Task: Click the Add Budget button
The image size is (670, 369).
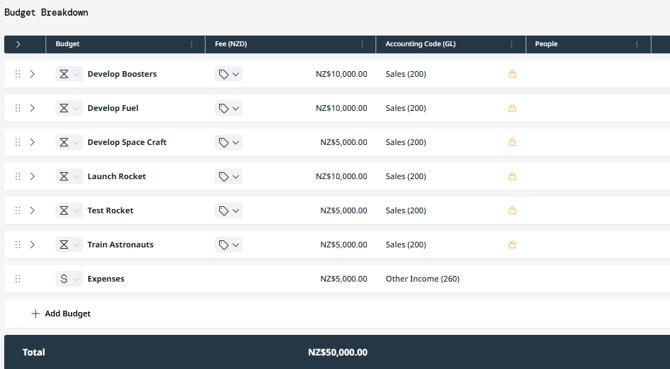Action: (61, 313)
